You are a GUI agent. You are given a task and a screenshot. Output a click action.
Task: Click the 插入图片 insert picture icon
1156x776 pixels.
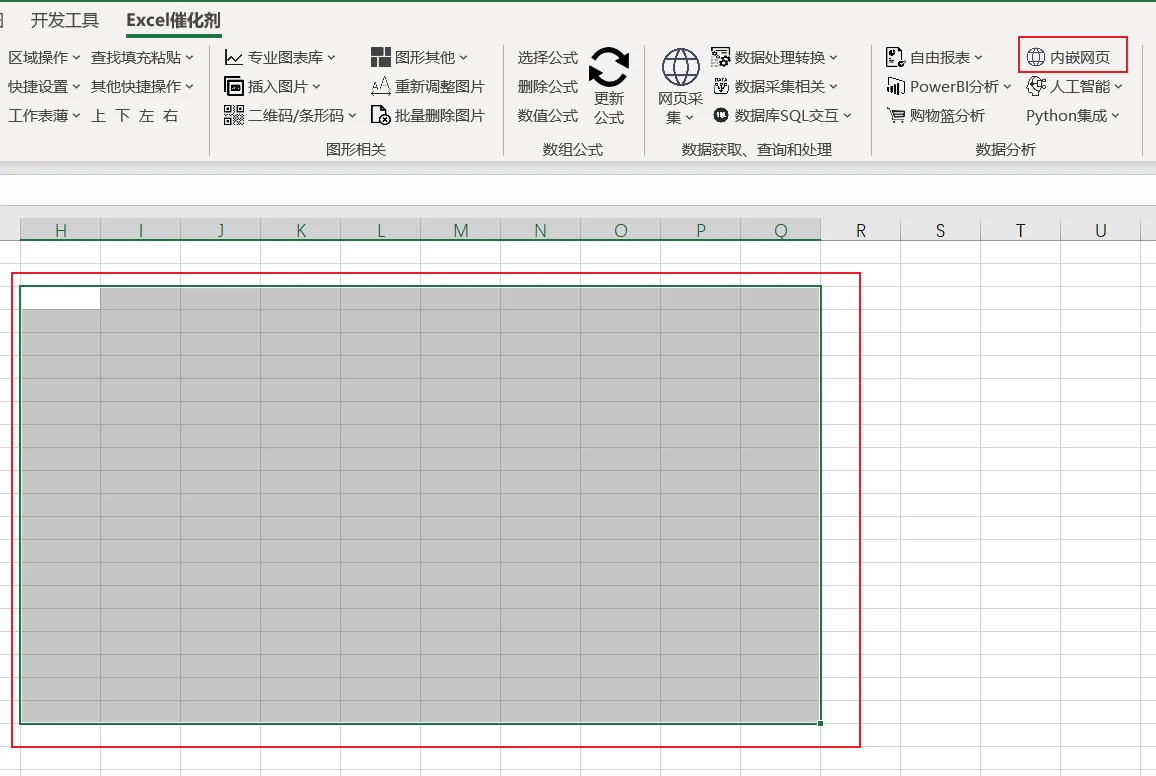[234, 86]
